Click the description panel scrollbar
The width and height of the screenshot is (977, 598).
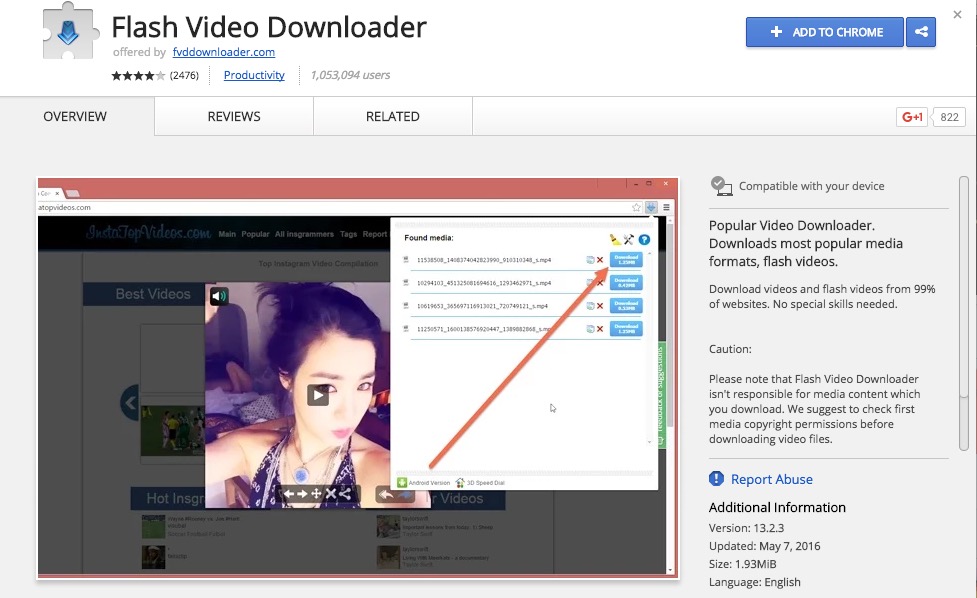[x=964, y=310]
